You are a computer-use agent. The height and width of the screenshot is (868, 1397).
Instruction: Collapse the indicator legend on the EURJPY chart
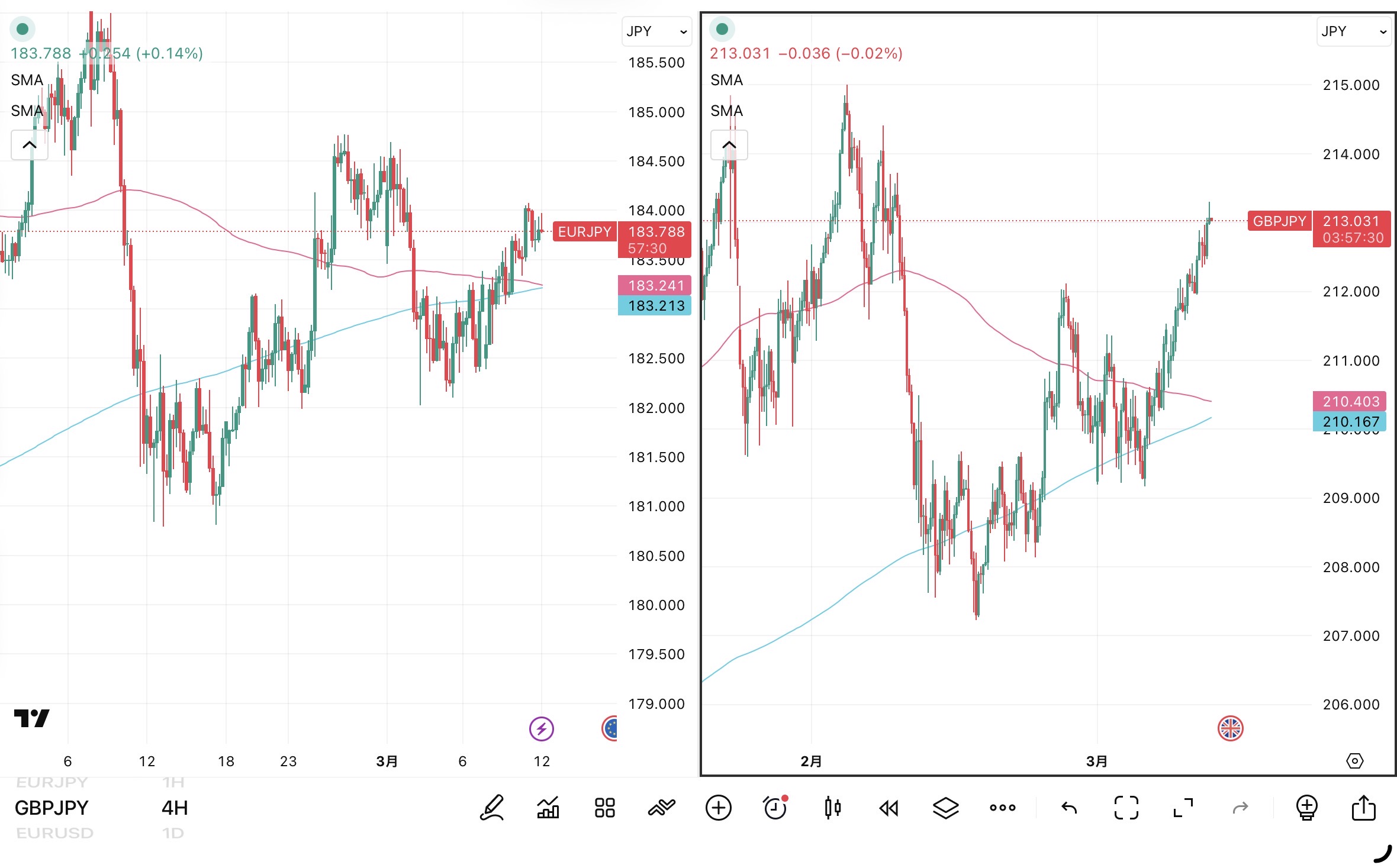29,145
